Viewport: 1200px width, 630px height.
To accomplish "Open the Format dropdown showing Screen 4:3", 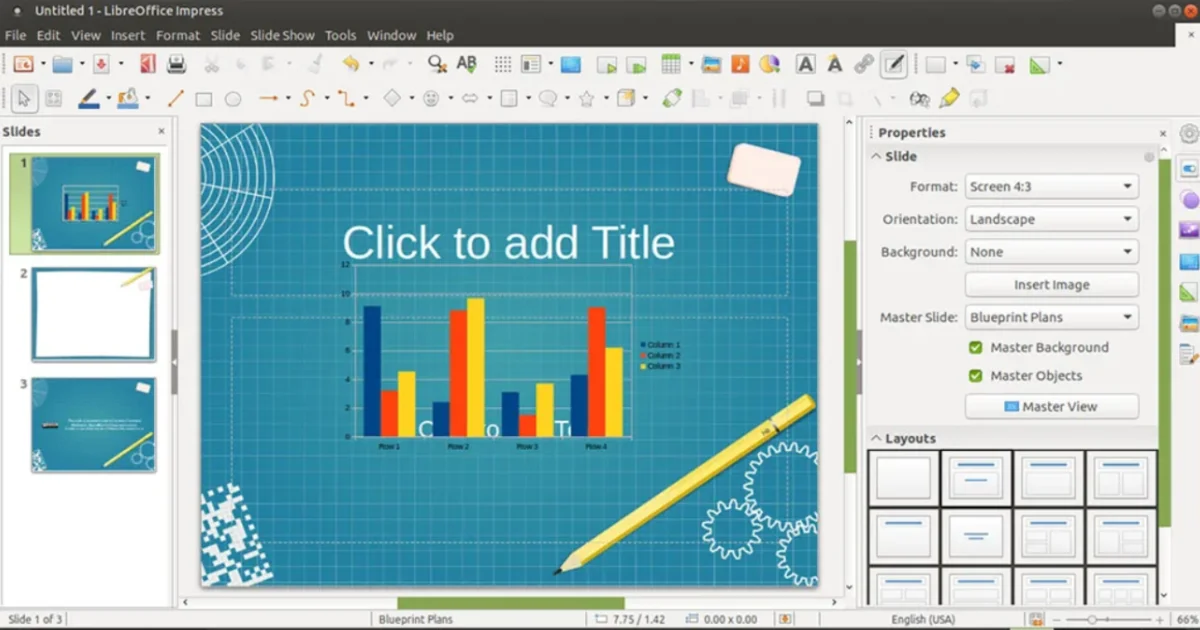I will pyautogui.click(x=1051, y=187).
